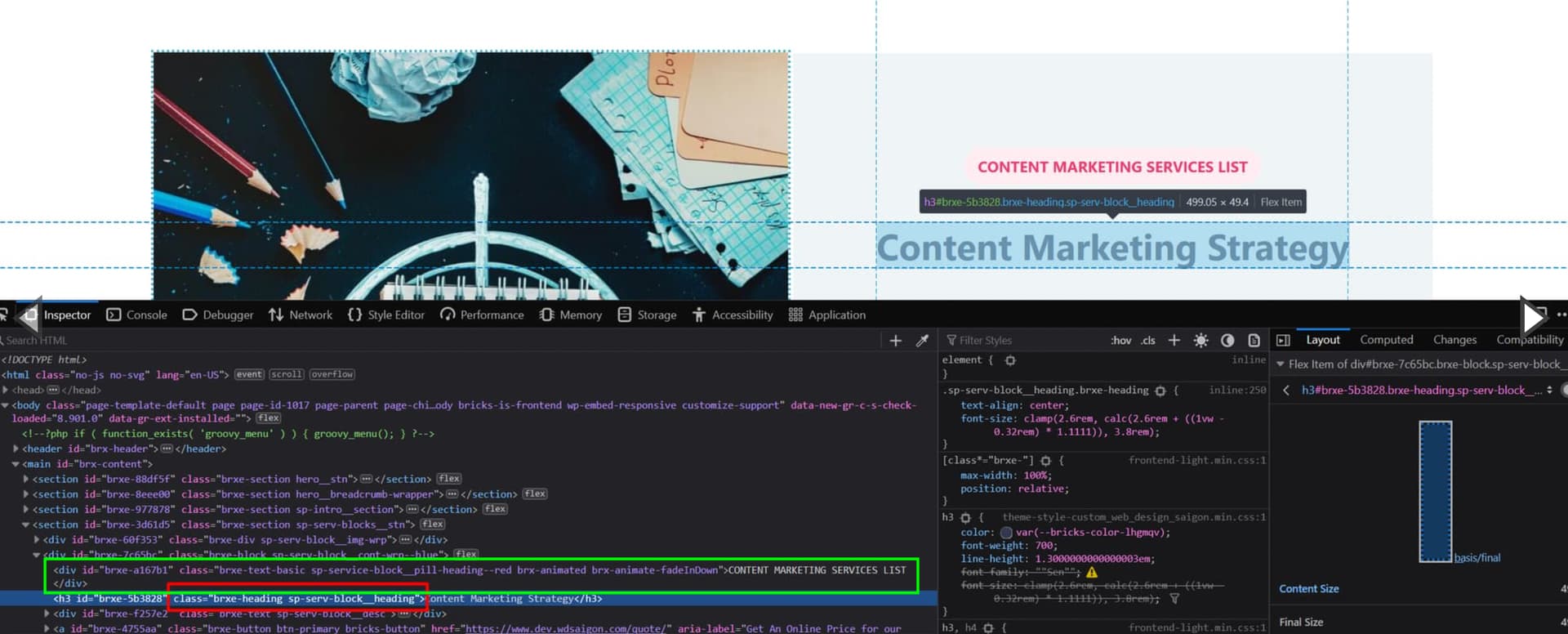
Task: Click ellipsis badge in sp-serv-block__img-wrp div
Action: [405, 540]
